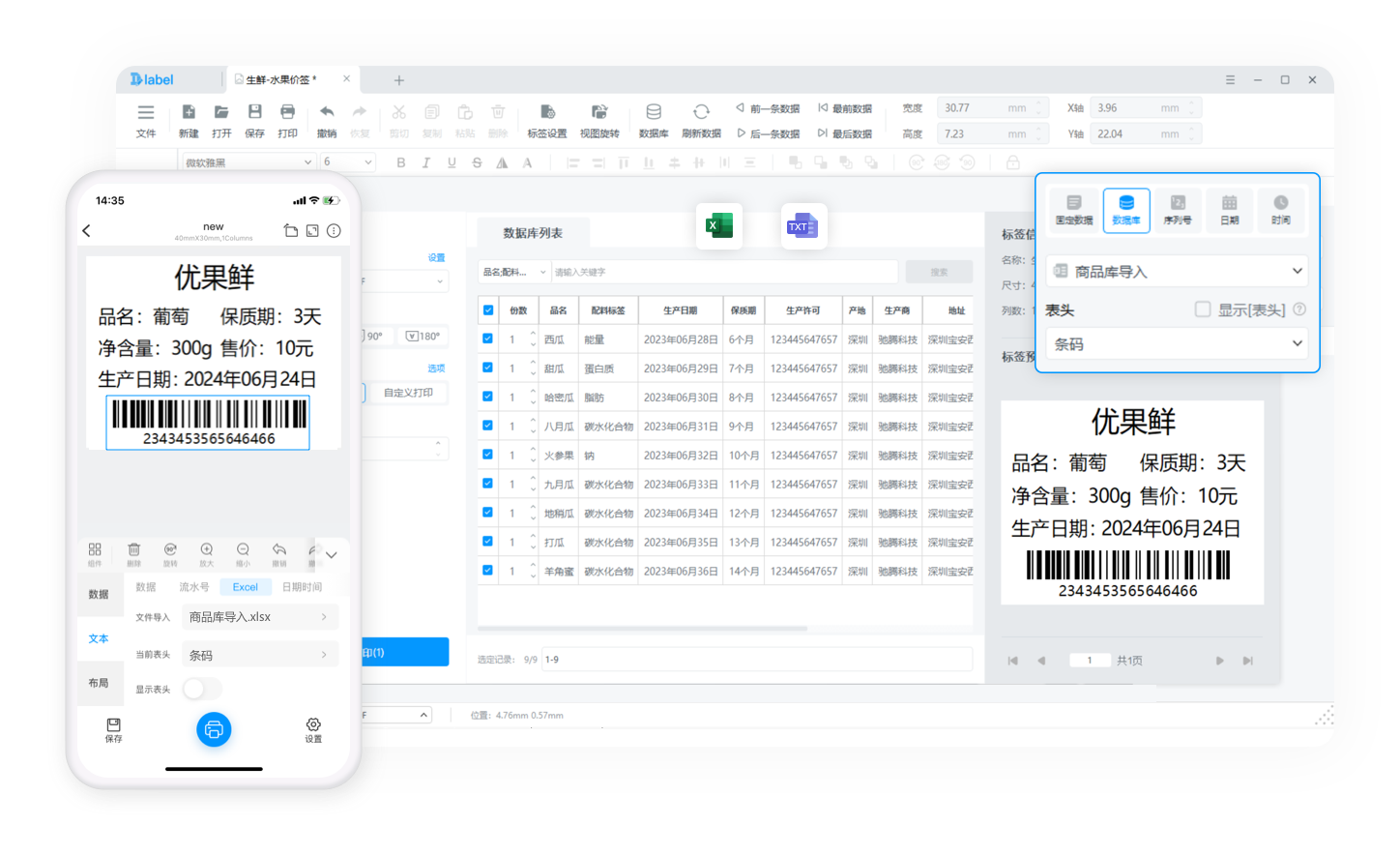The height and width of the screenshot is (855, 1400).
Task: Uncheck the 火参果 row checkbox
Action: pos(488,455)
